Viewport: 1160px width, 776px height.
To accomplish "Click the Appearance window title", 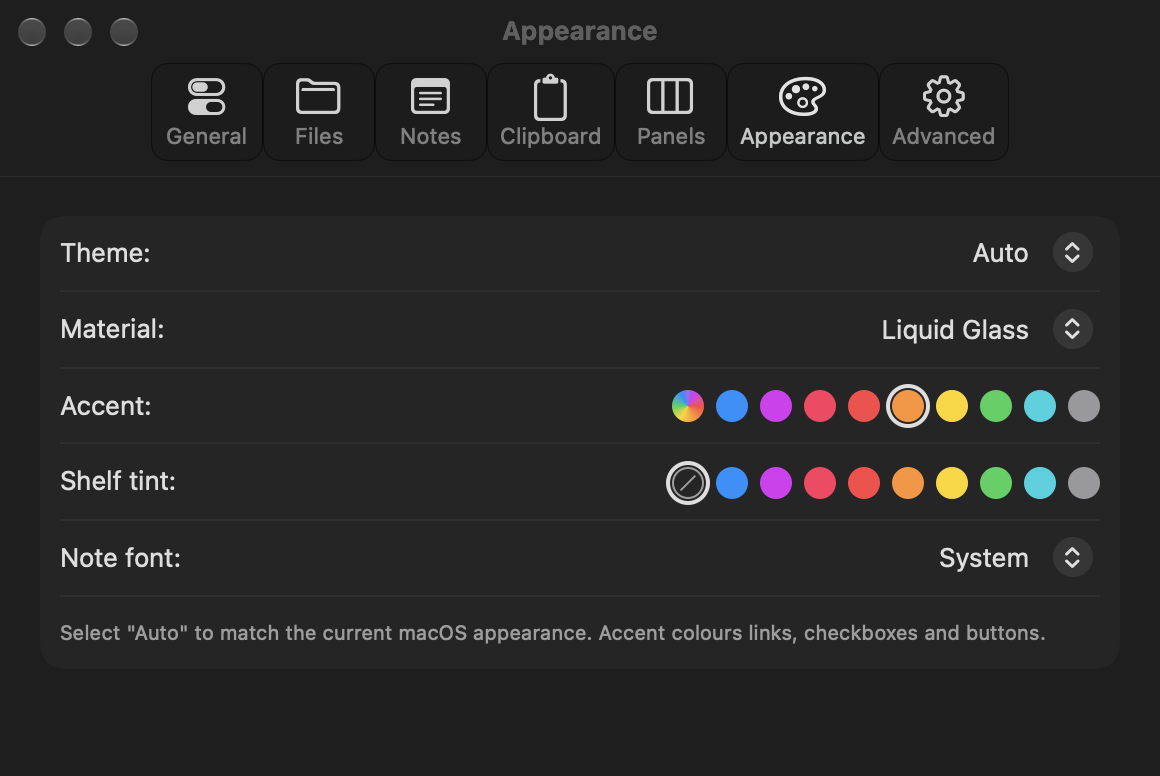I will point(580,31).
